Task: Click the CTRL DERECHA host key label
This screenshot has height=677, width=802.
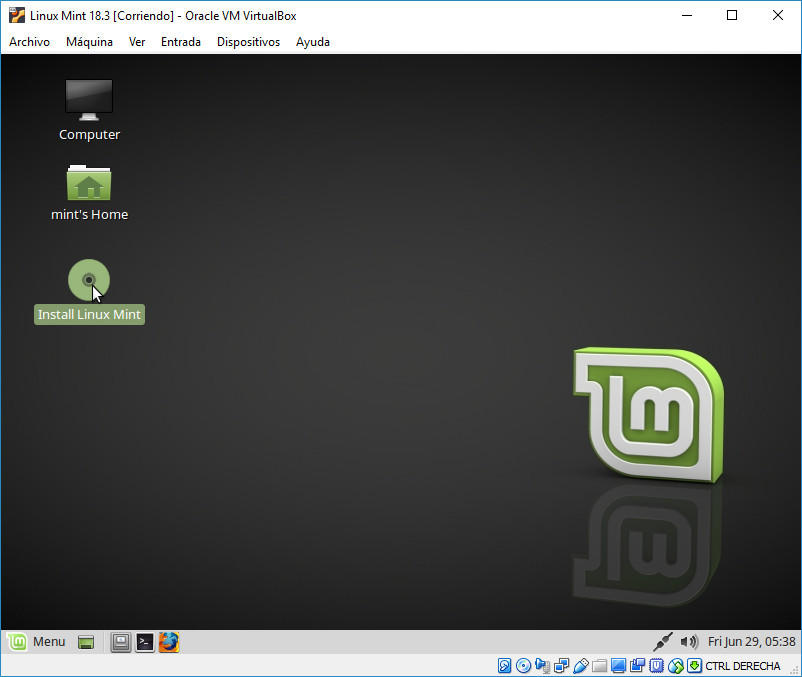Action: point(743,666)
